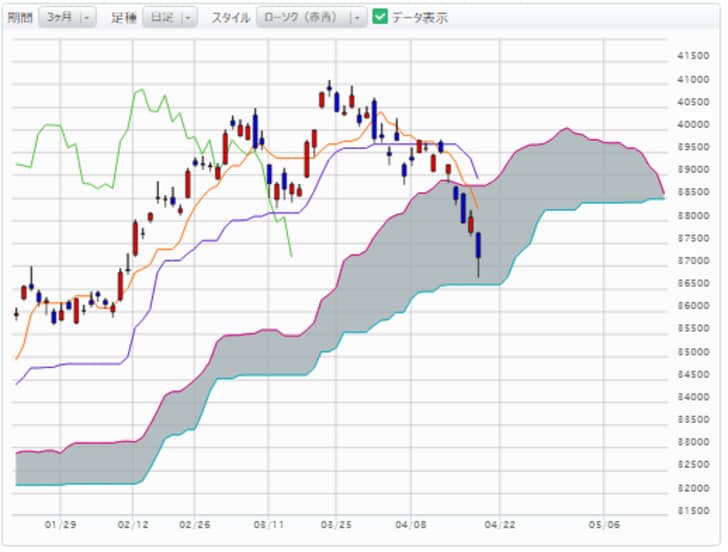Select the 02/12 date axis label
The height and width of the screenshot is (552, 728).
[x=133, y=525]
